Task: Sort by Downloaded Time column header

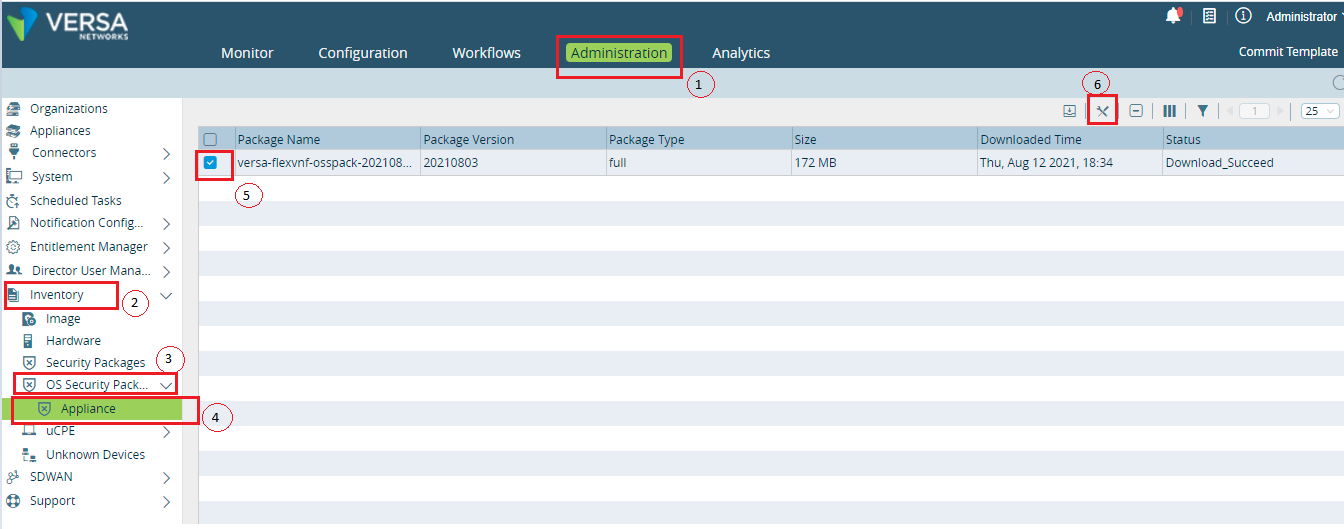Action: pos(1070,139)
